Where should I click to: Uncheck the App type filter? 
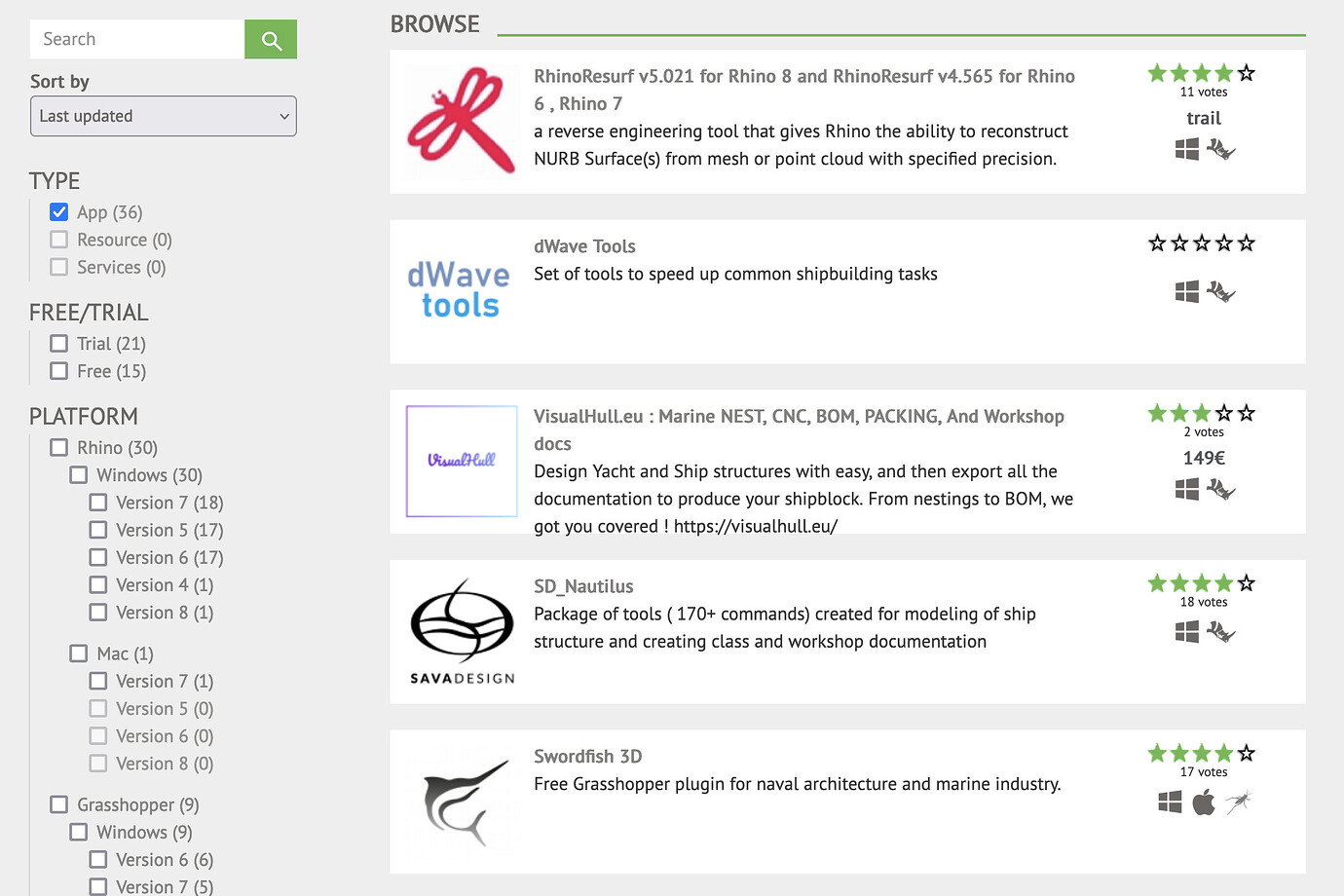pos(58,211)
